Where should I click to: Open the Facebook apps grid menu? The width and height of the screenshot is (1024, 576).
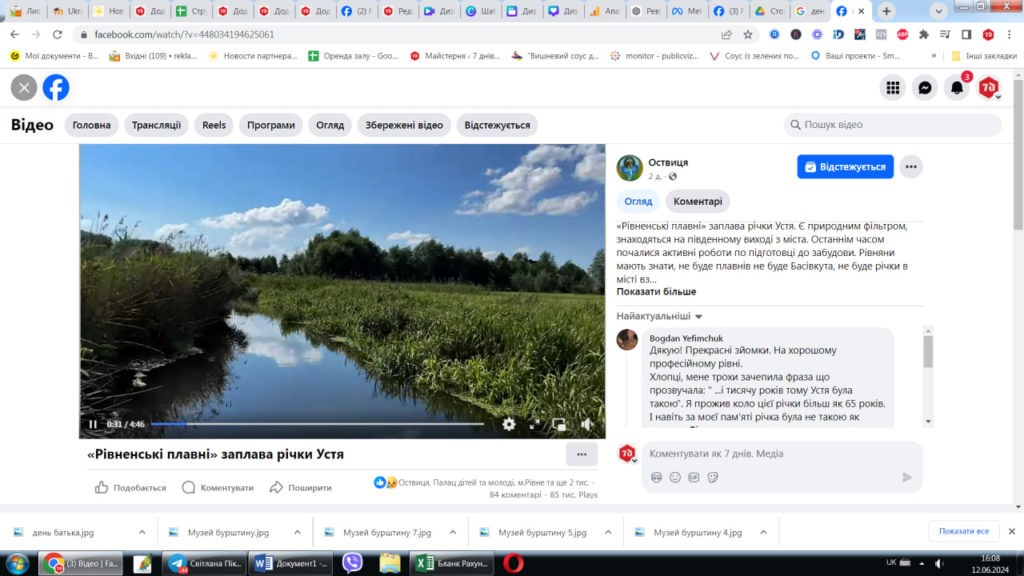tap(893, 88)
